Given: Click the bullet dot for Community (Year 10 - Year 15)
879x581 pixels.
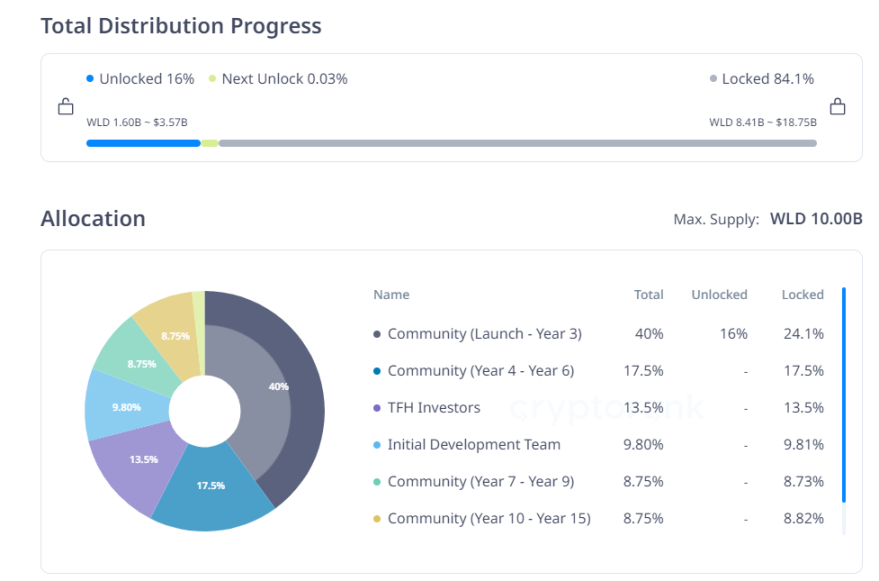Looking at the screenshot, I should 377,519.
